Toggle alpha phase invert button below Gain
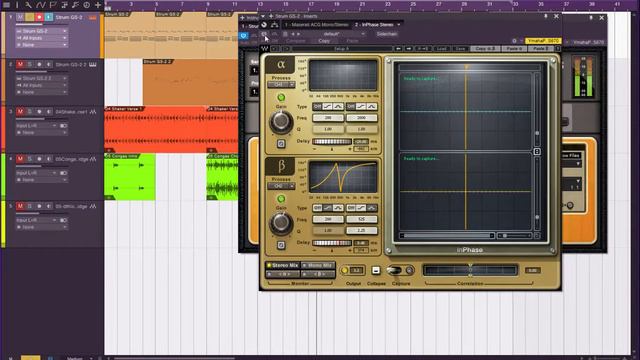The height and width of the screenshot is (360, 640). tap(281, 144)
